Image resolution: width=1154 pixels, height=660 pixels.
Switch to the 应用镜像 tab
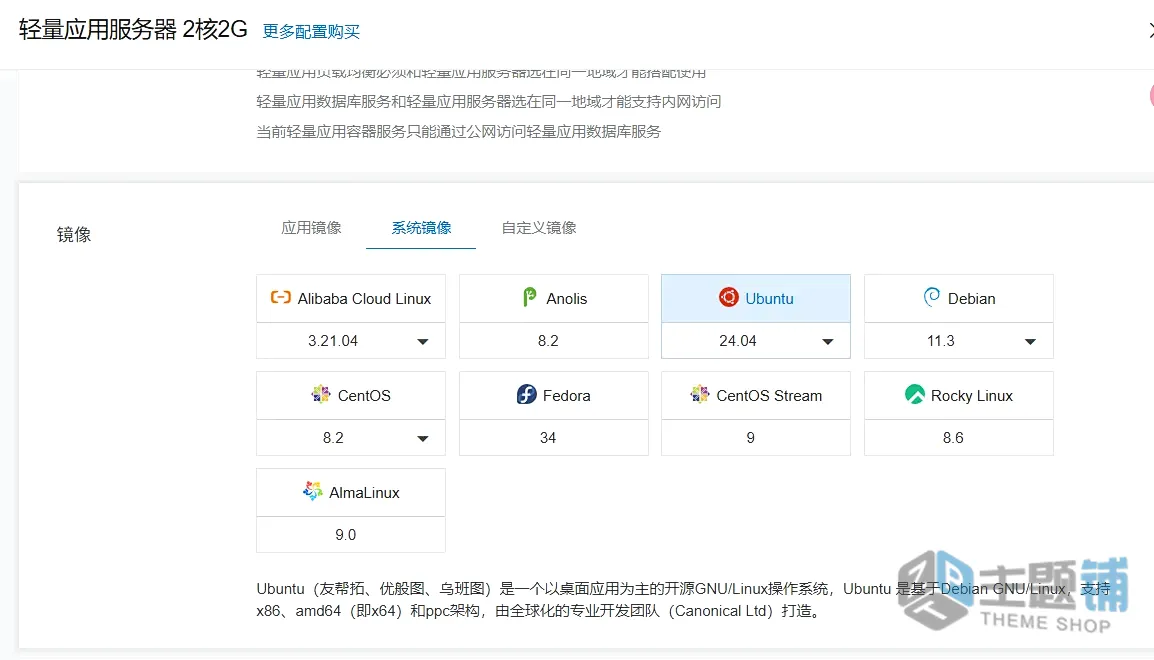(311, 227)
